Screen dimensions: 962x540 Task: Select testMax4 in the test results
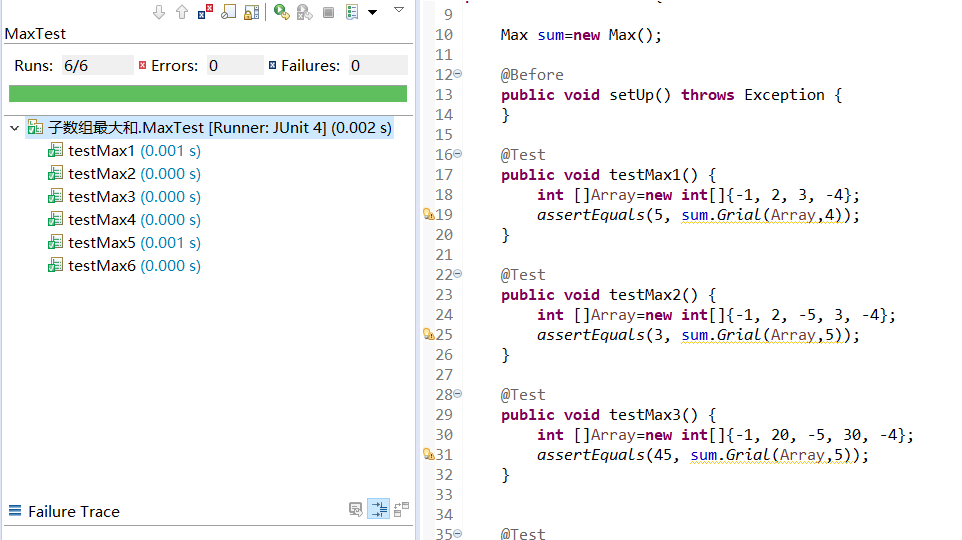point(134,220)
